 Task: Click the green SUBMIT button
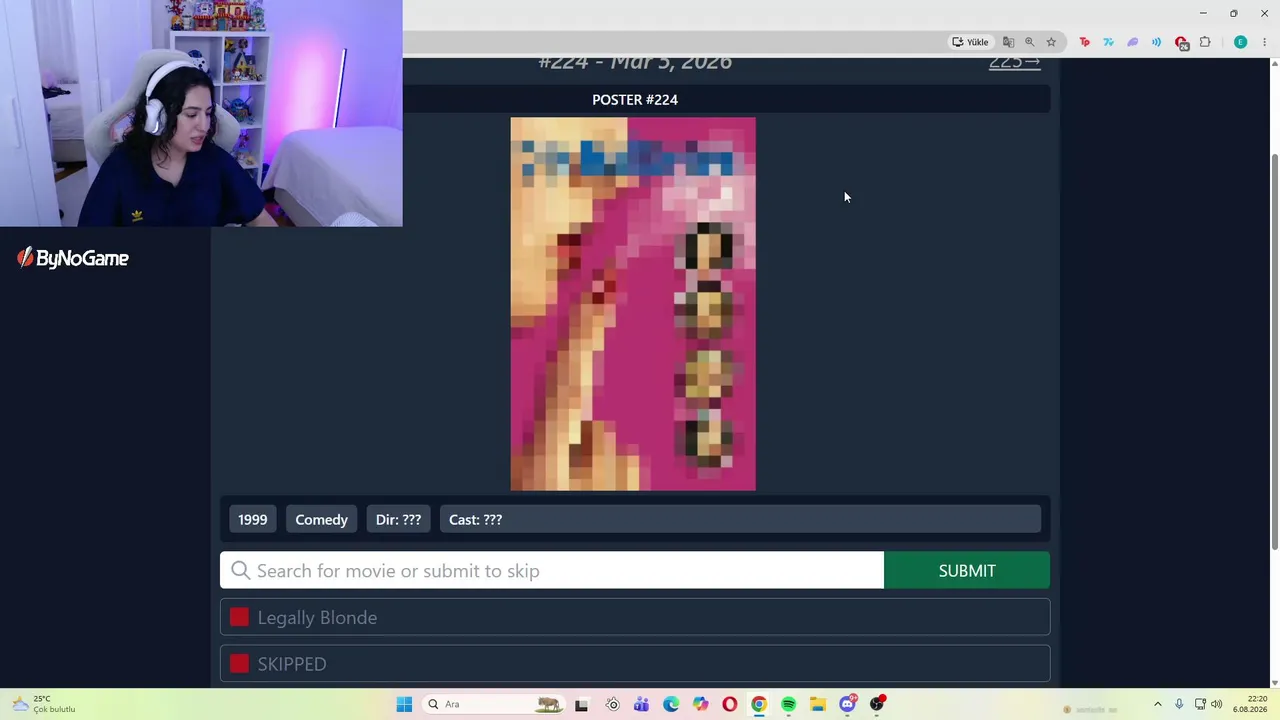(967, 570)
